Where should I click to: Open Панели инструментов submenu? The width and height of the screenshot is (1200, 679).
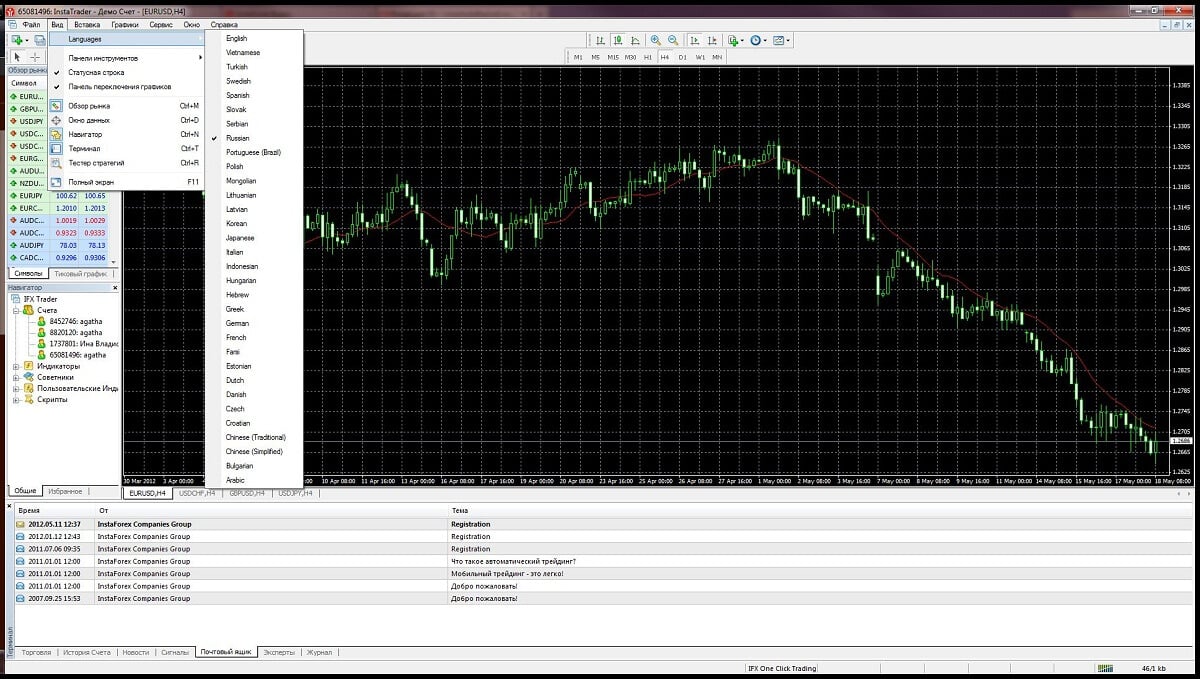click(103, 58)
